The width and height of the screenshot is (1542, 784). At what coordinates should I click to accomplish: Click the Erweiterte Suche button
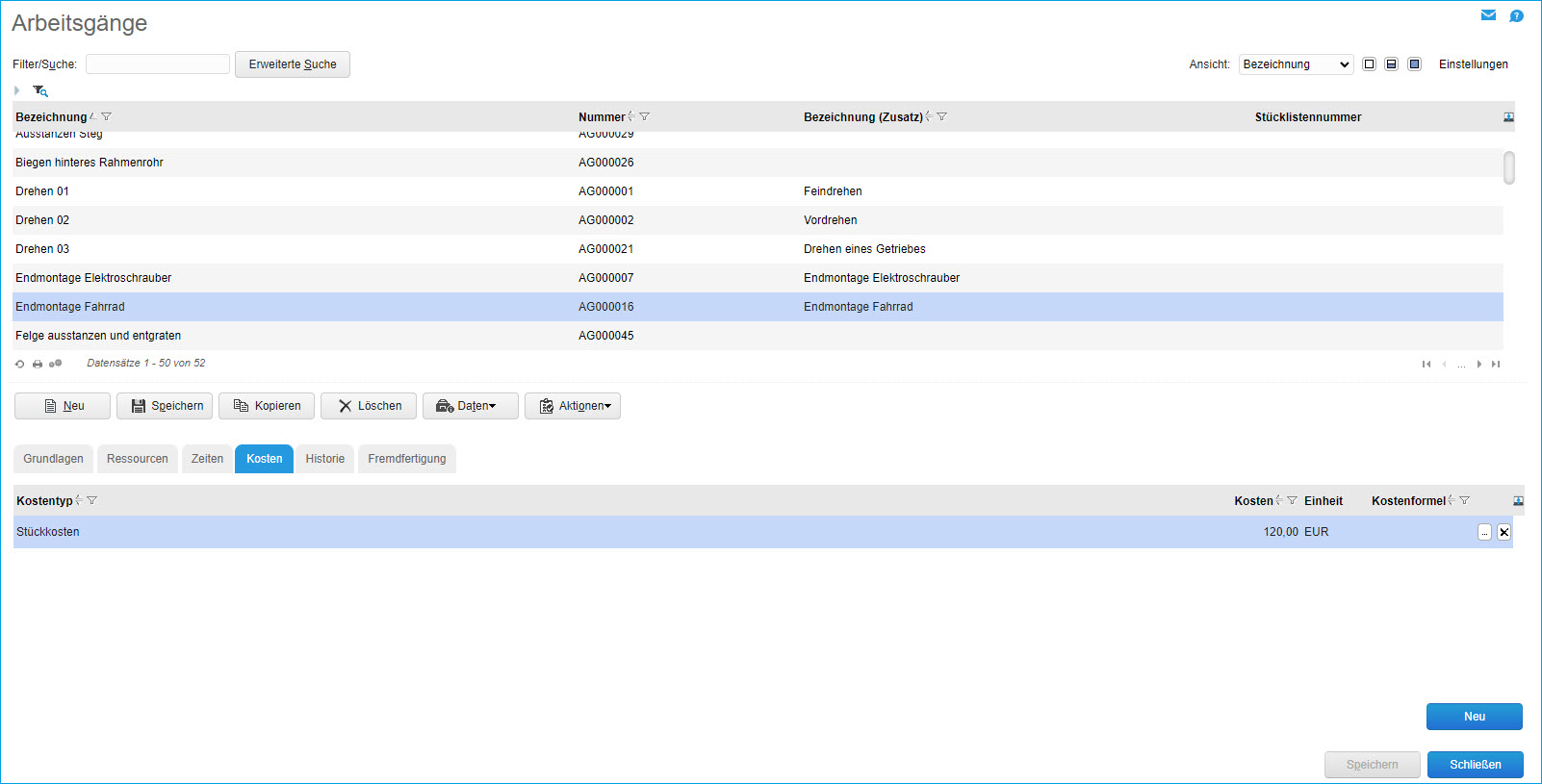293,64
